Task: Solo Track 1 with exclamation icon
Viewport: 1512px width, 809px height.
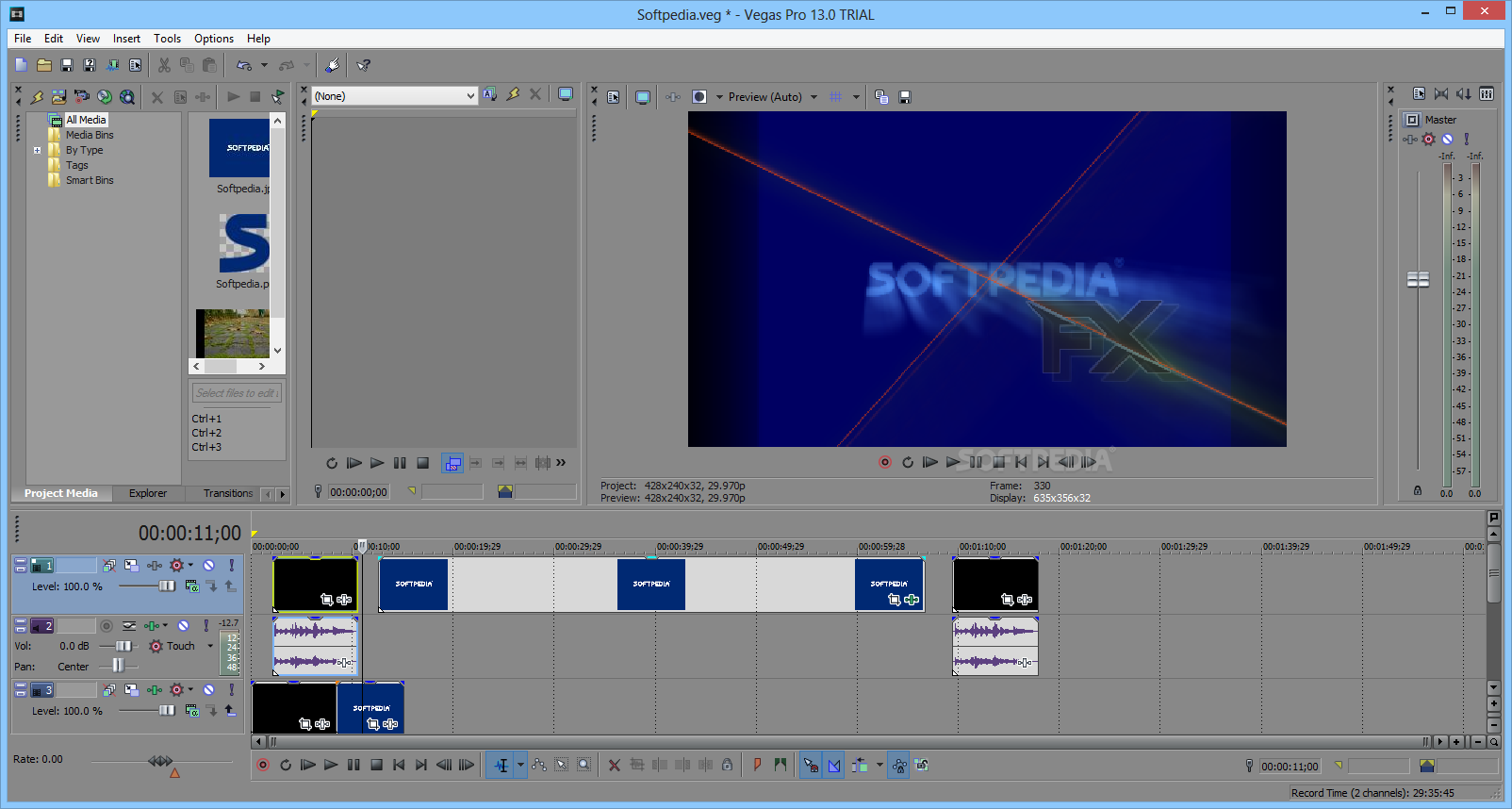Action: pyautogui.click(x=231, y=566)
